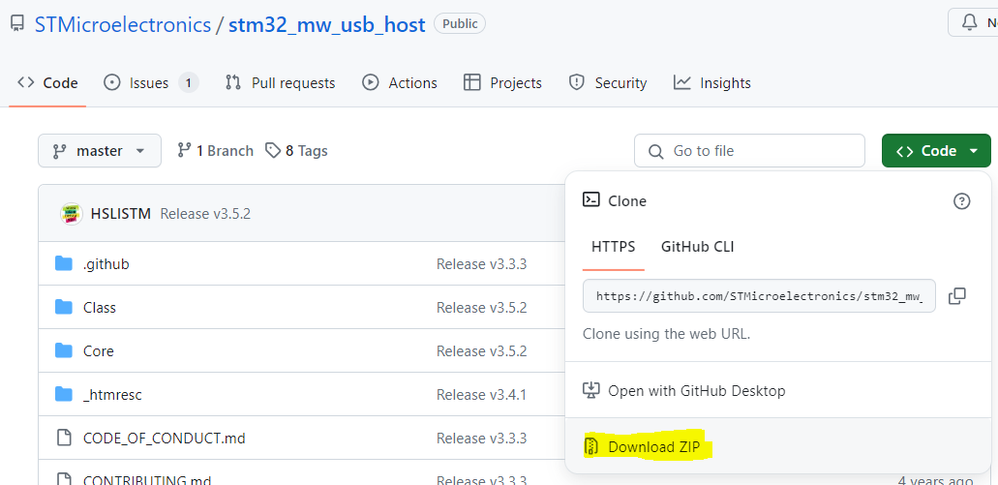Click the search magnifier icon
The image size is (998, 485).
[x=656, y=151]
